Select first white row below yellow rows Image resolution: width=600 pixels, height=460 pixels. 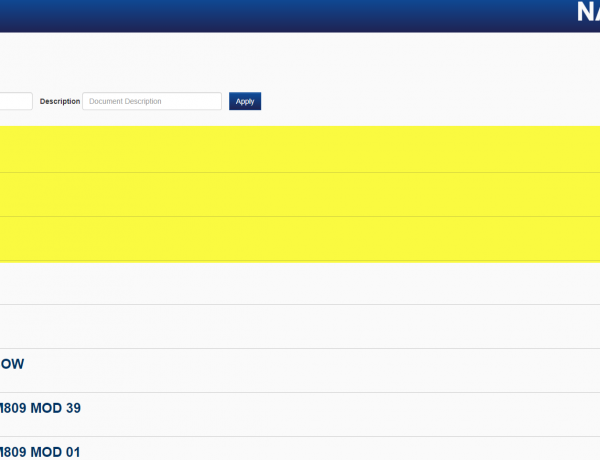coord(300,283)
